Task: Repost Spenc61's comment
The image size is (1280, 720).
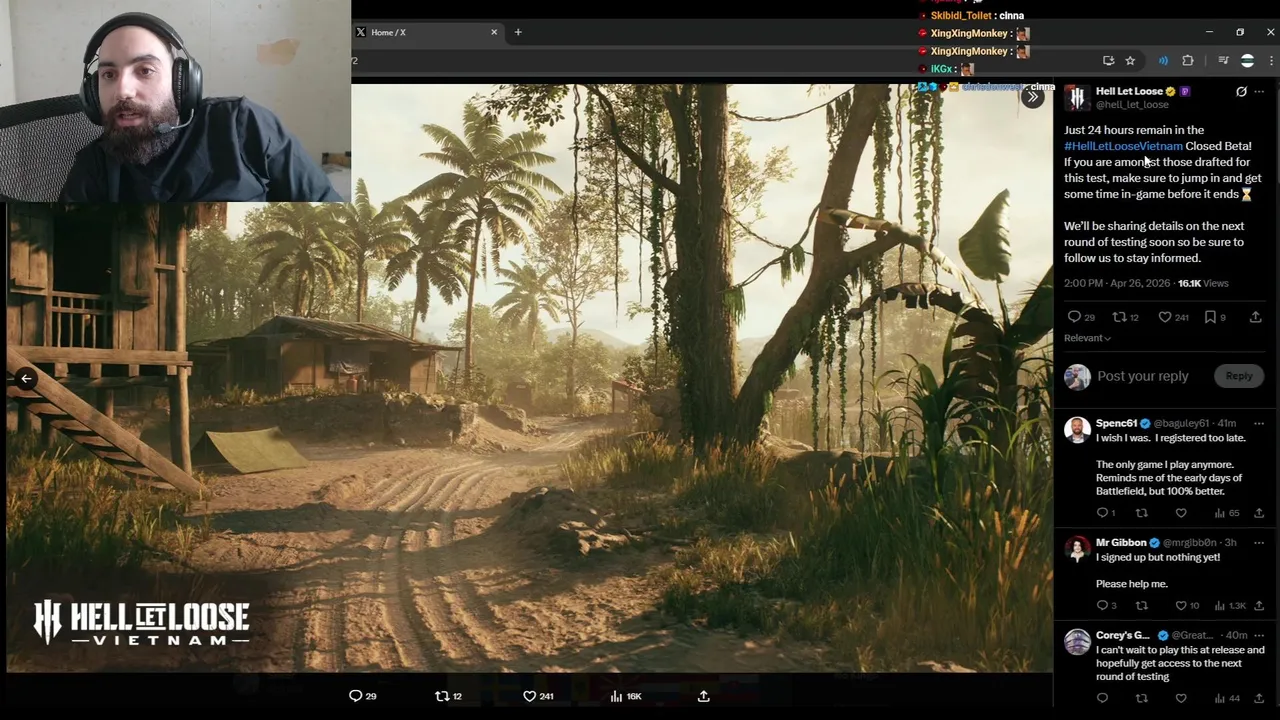Action: [x=1141, y=513]
